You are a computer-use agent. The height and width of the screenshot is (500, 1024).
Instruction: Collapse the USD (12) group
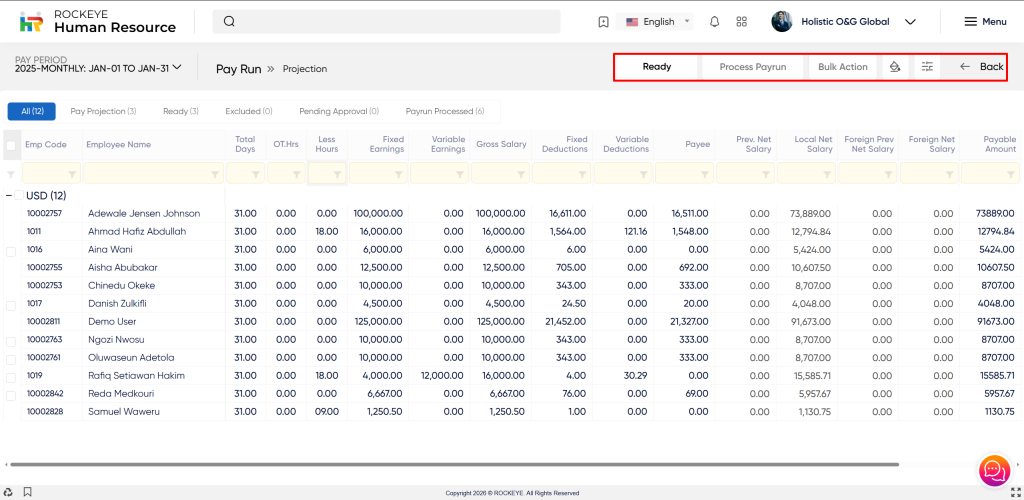(8, 195)
